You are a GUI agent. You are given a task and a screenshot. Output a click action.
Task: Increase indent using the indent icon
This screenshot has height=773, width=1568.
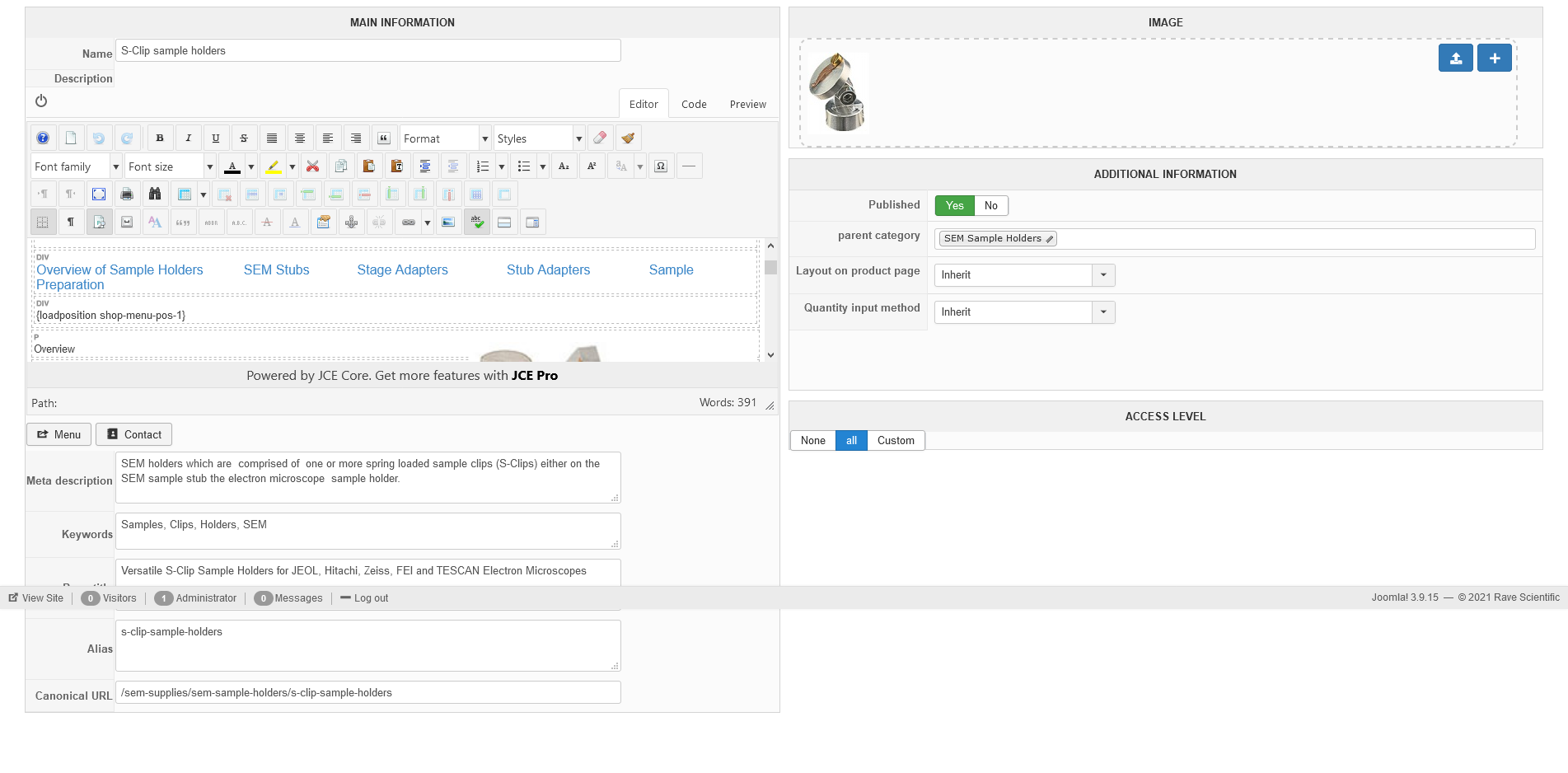(425, 166)
